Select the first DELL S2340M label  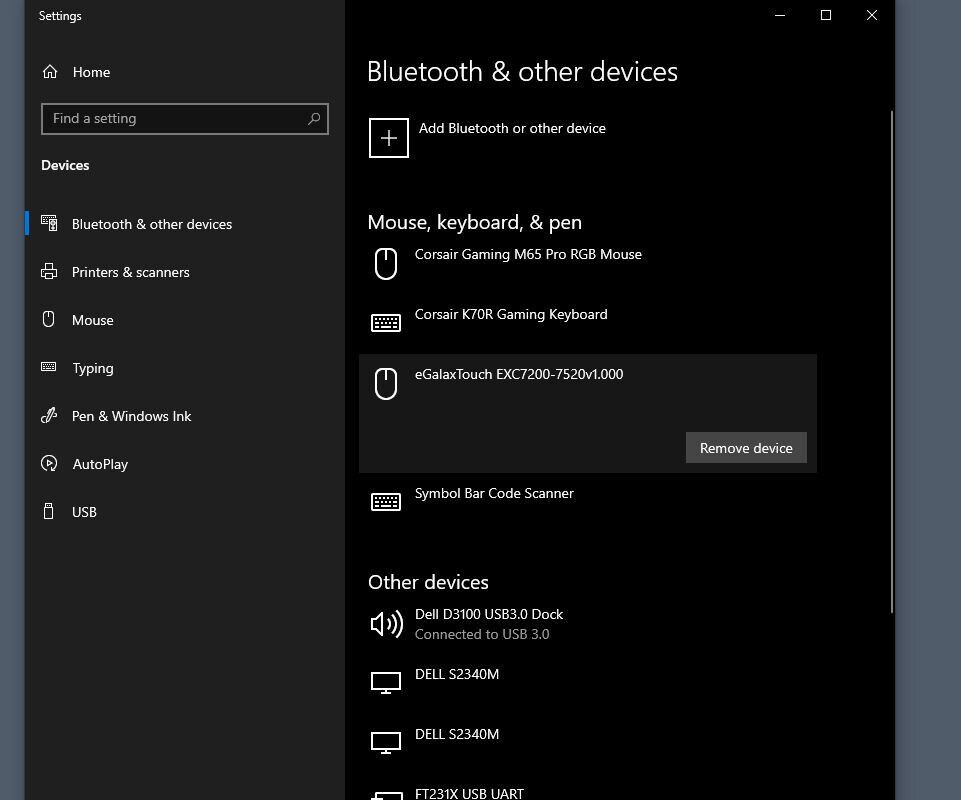point(457,674)
